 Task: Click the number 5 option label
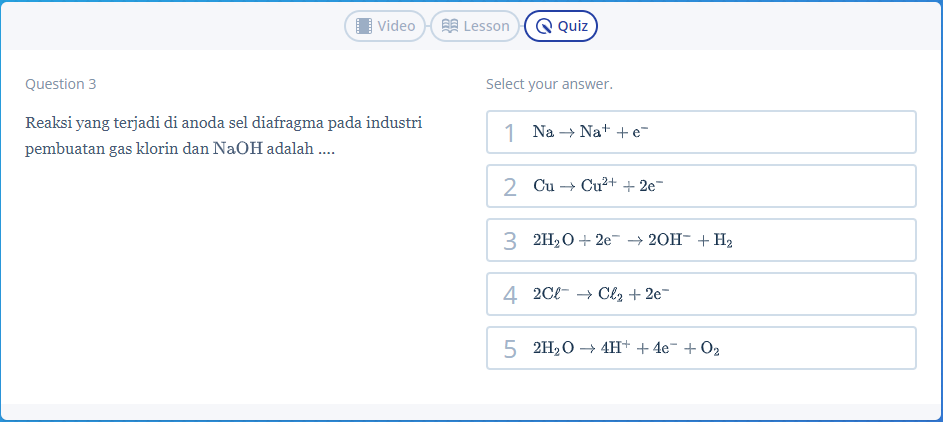point(510,349)
